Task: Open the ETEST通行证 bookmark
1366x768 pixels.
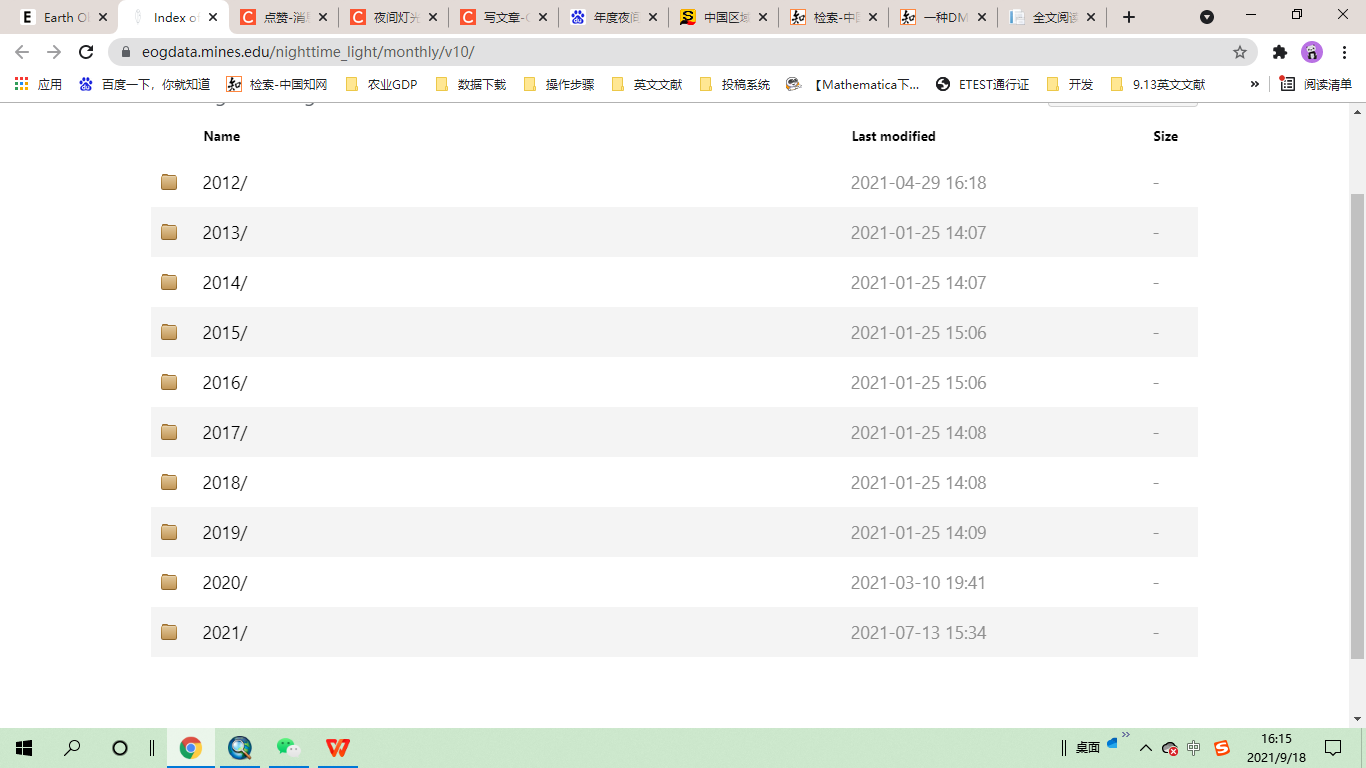Action: click(982, 84)
